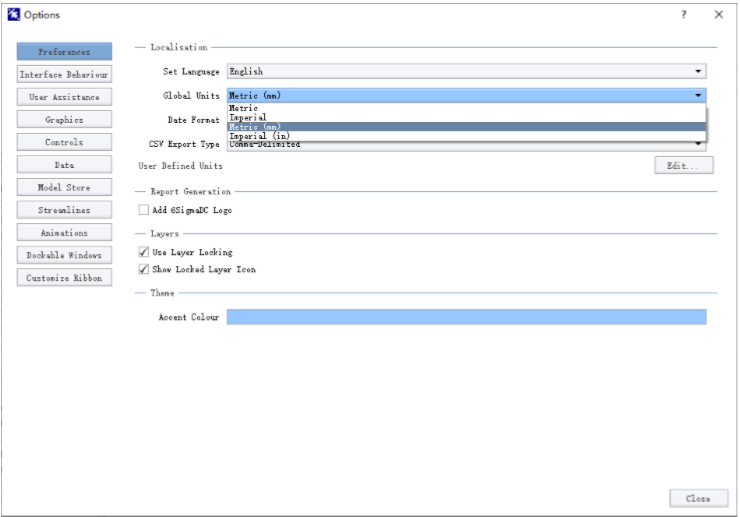Viewport: 740px width, 517px height.
Task: Uncheck Show Locked Layer Icon
Action: (144, 269)
